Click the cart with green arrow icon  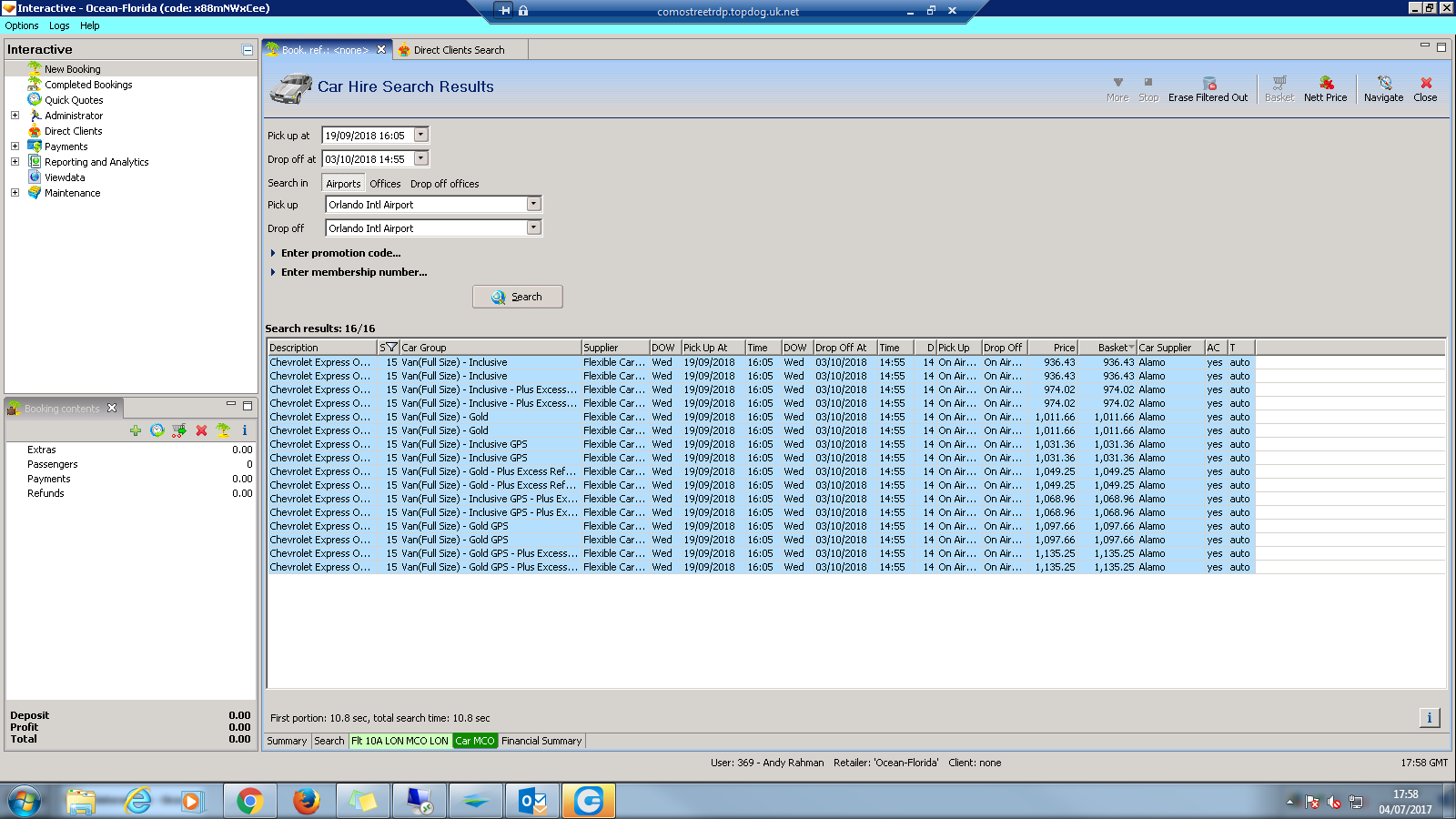[x=179, y=430]
